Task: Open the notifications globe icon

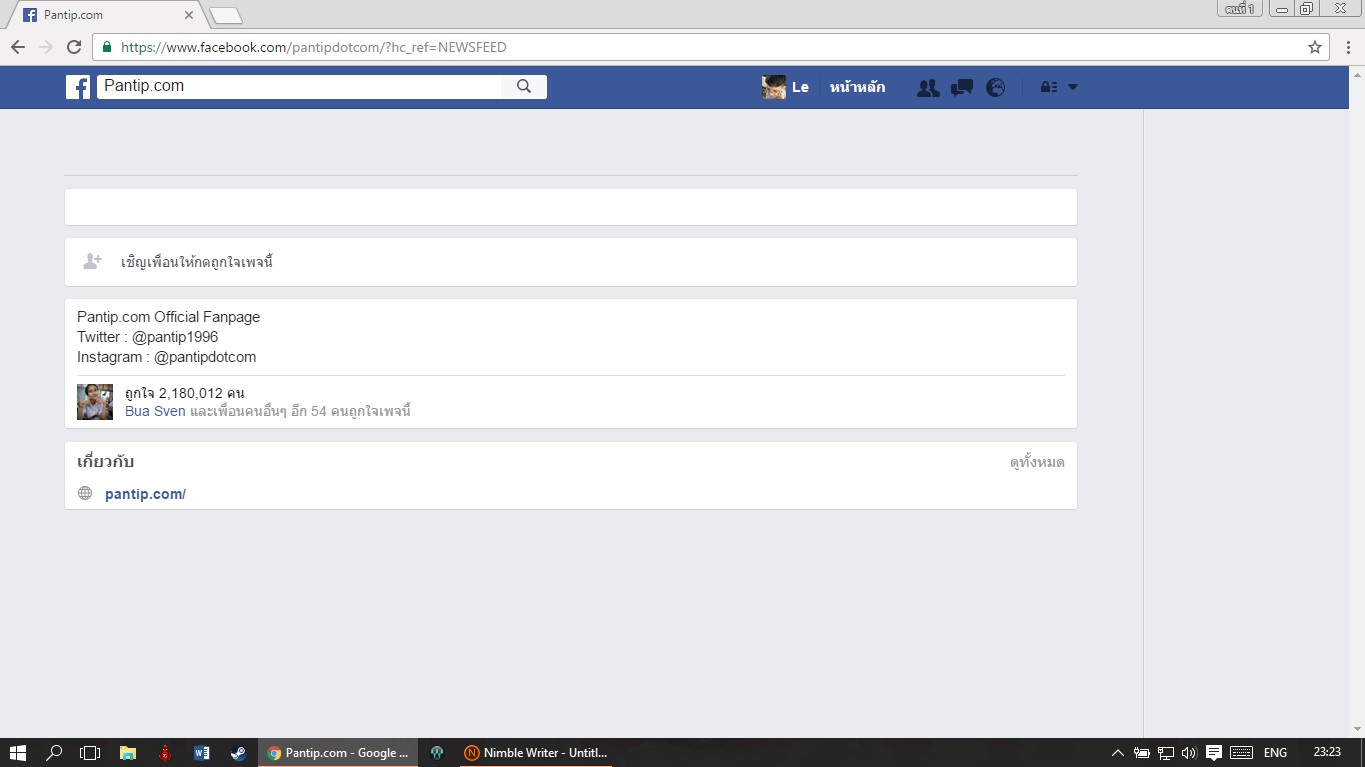Action: [x=995, y=88]
